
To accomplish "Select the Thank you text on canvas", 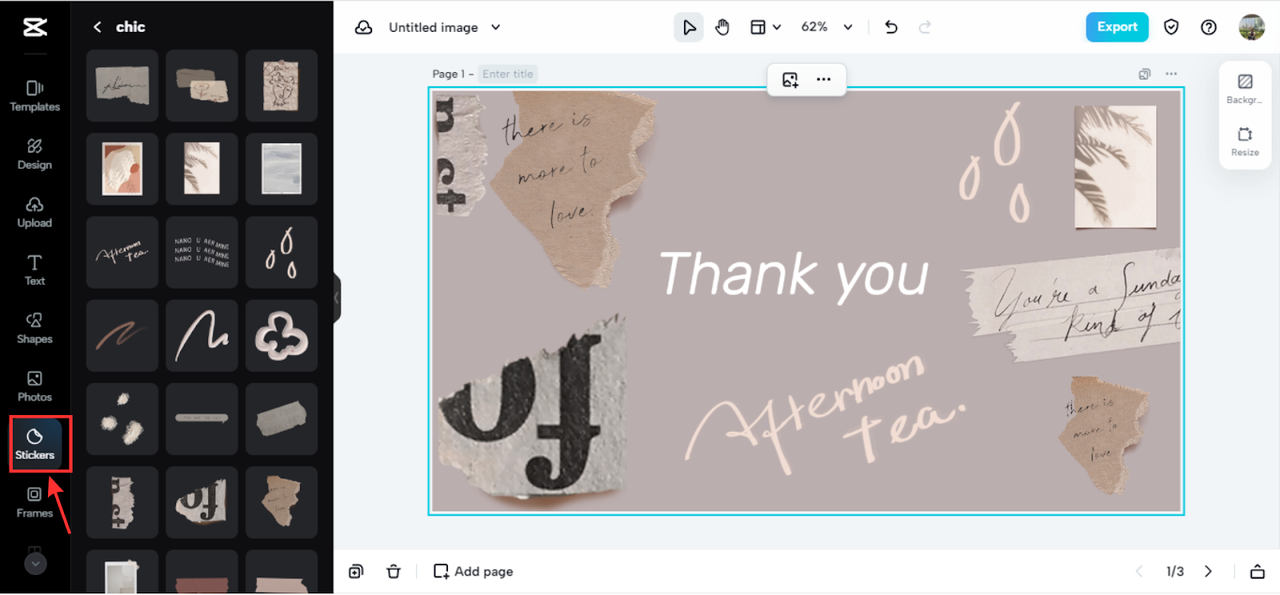I will click(793, 274).
